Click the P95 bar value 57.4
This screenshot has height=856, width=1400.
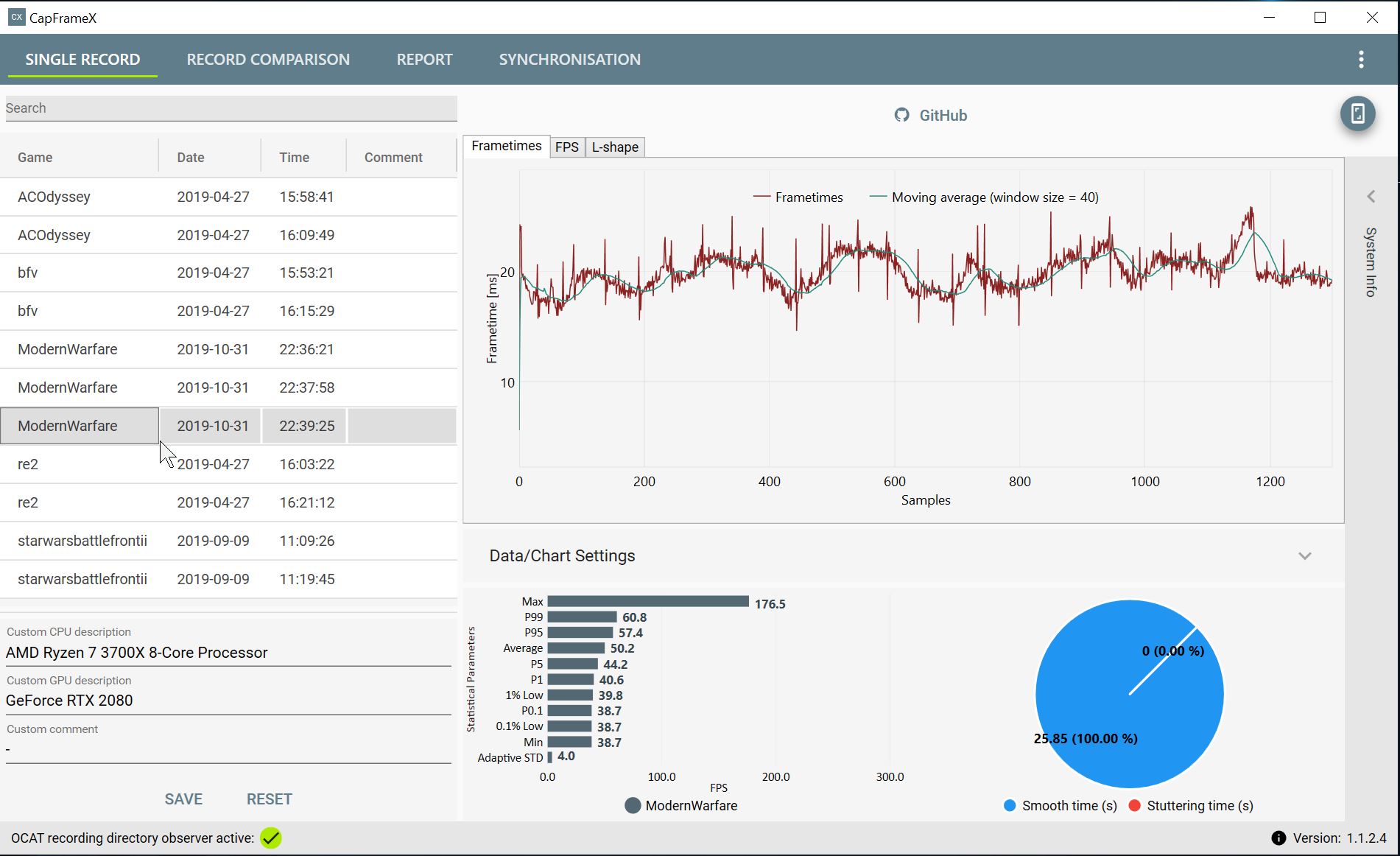coord(630,633)
